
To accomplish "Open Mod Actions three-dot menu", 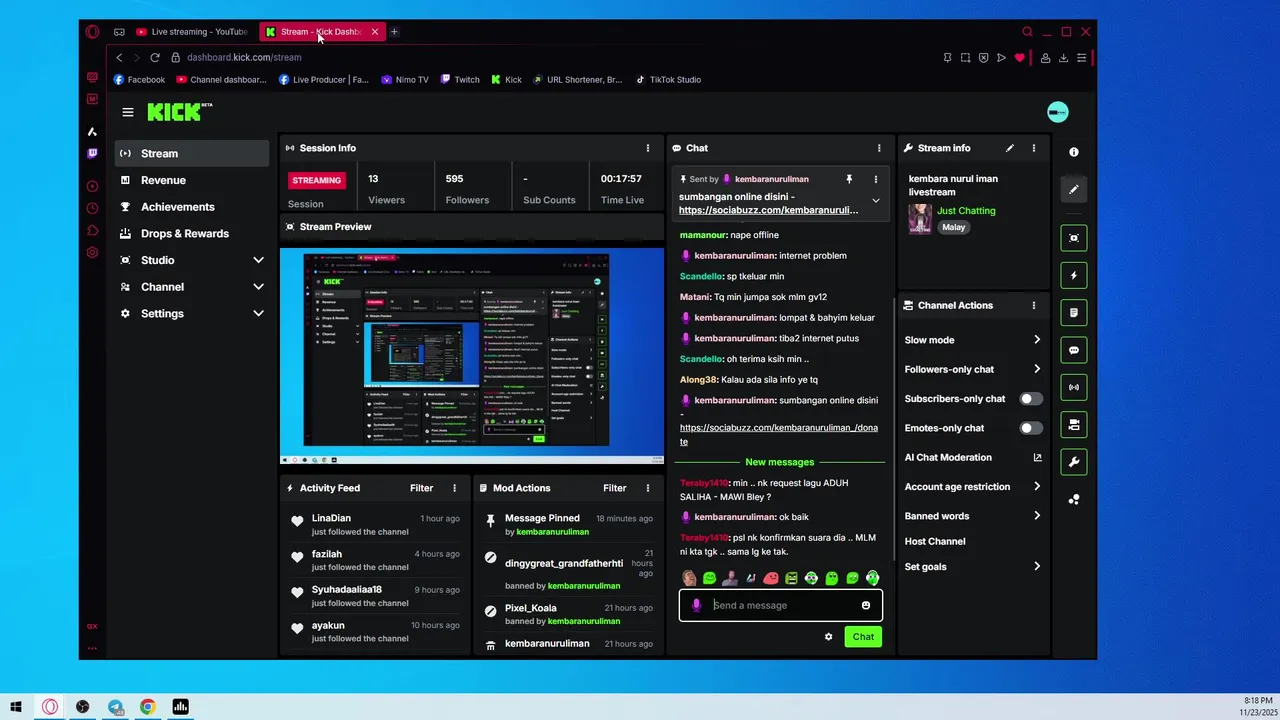I will 648,488.
